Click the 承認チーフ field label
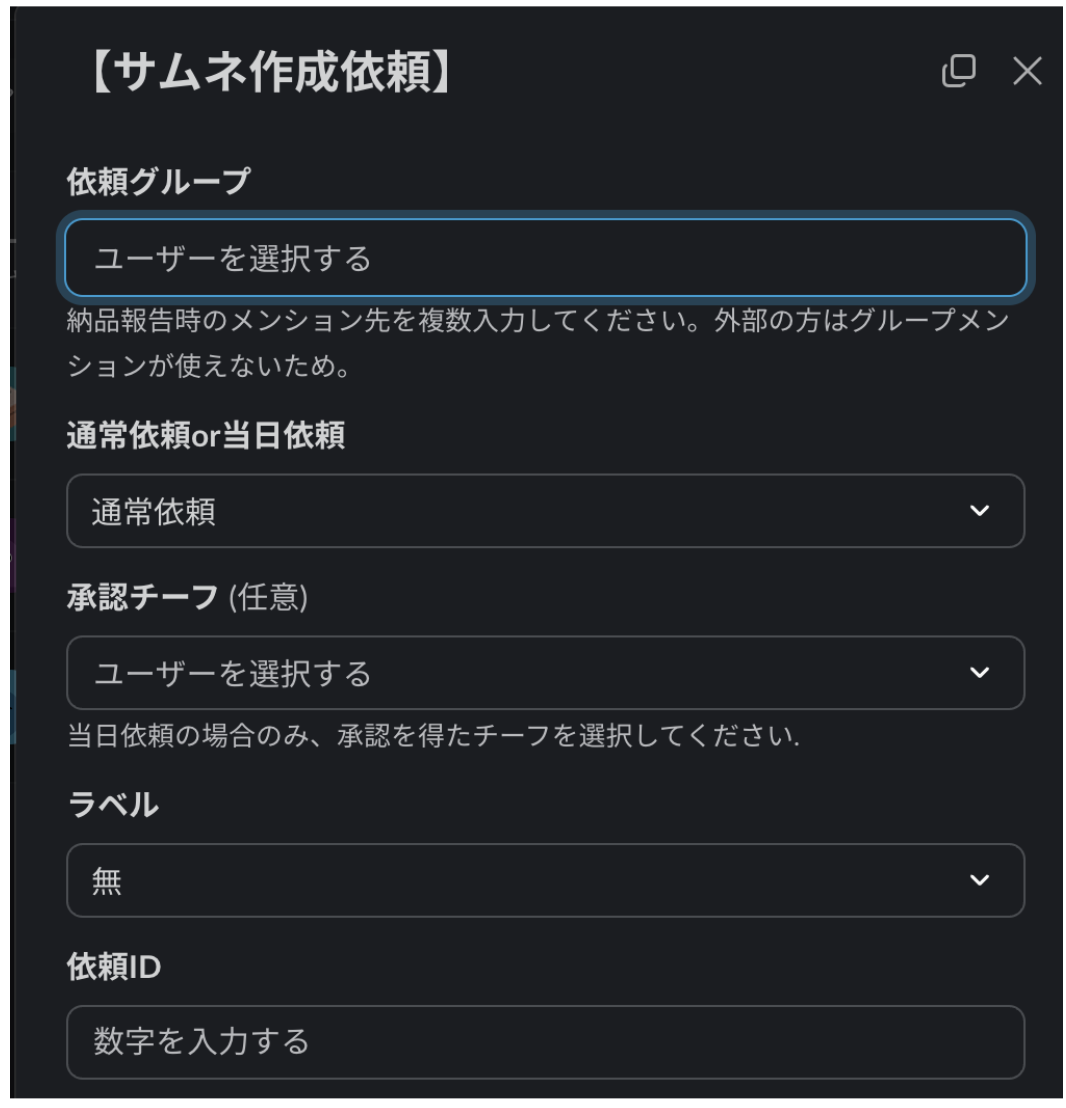 (x=141, y=598)
